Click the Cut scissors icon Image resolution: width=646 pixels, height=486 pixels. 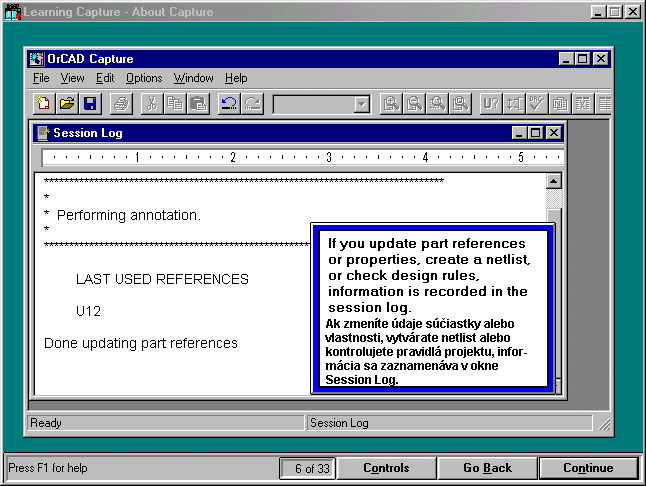151,103
